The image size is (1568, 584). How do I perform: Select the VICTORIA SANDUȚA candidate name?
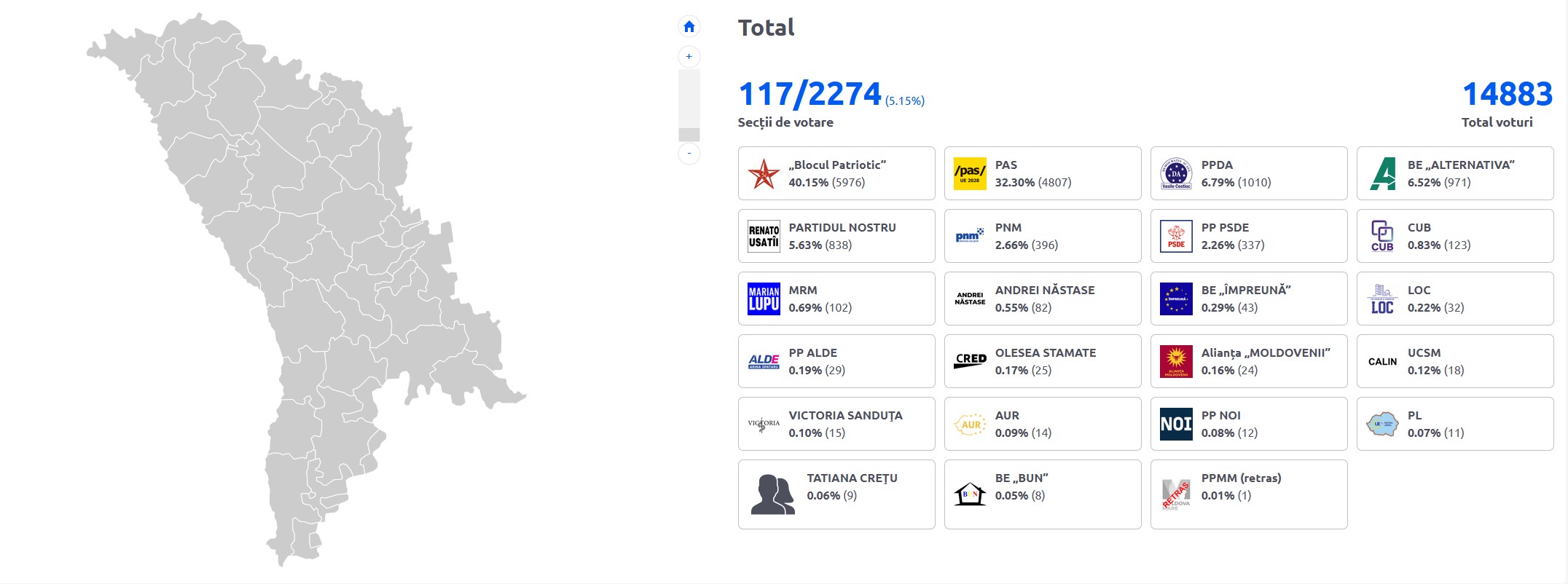(x=845, y=416)
